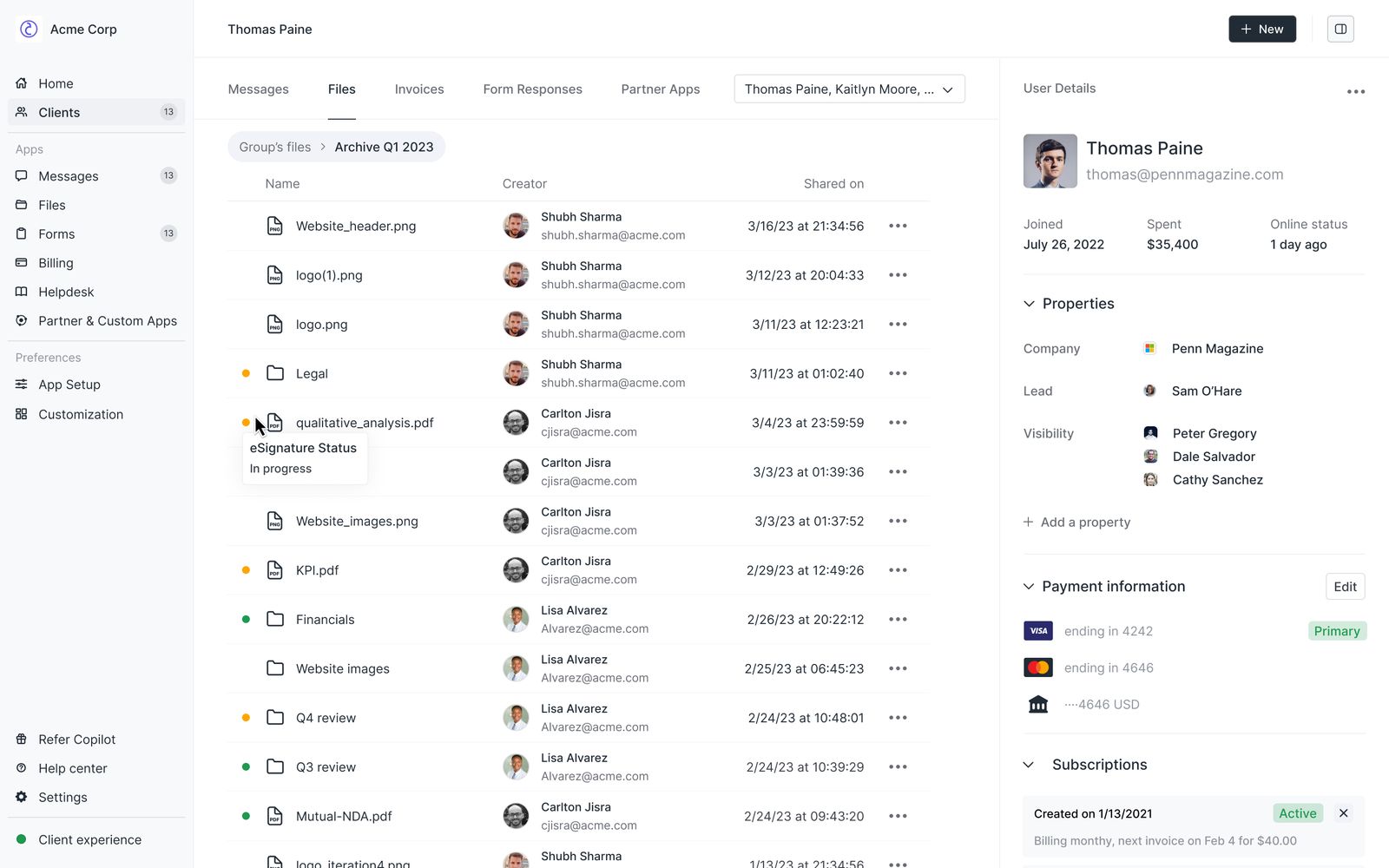Open Messages from the Apps sidebar
The height and width of the screenshot is (868, 1389).
[x=68, y=175]
